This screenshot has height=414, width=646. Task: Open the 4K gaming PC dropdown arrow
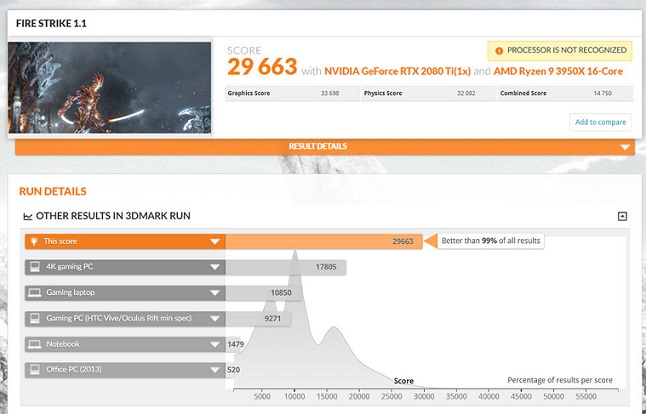tap(214, 267)
